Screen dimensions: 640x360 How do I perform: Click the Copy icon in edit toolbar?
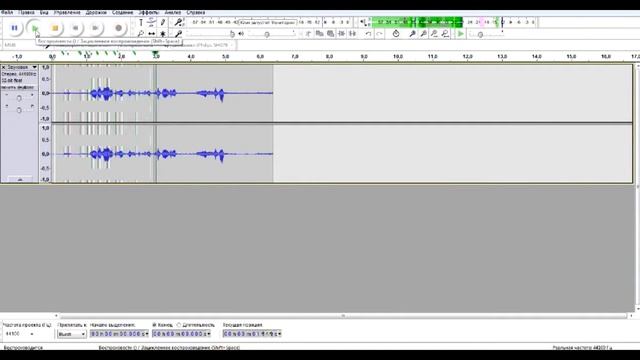[x=320, y=33]
